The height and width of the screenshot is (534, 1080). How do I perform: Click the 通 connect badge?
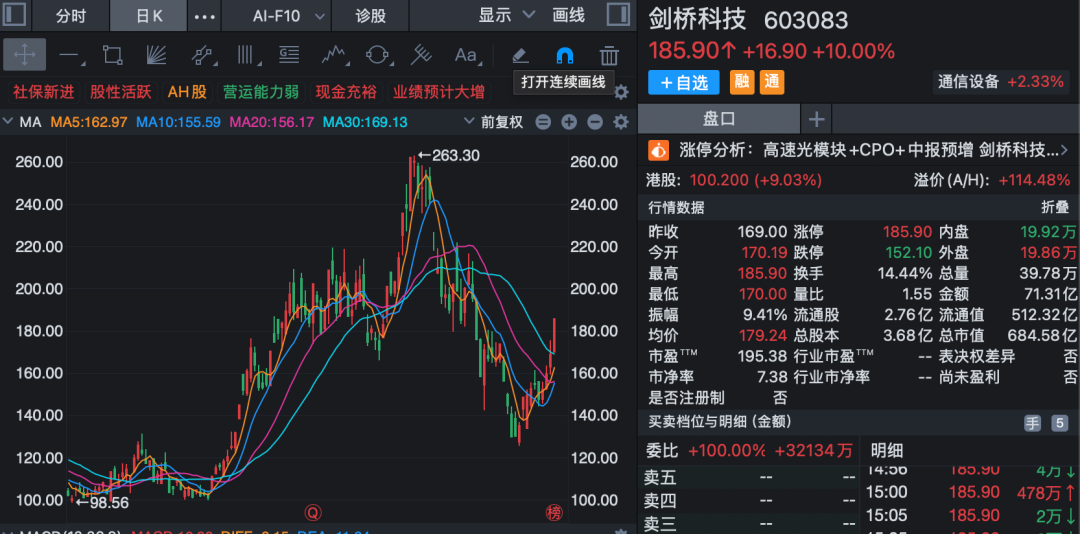pos(772,83)
